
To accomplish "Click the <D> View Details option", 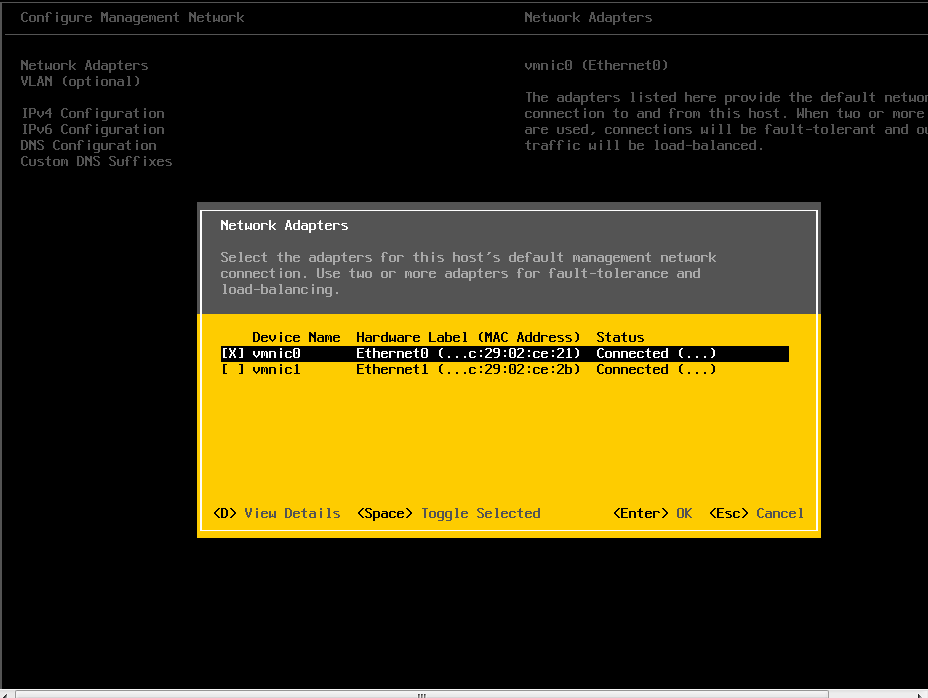I will (x=277, y=513).
